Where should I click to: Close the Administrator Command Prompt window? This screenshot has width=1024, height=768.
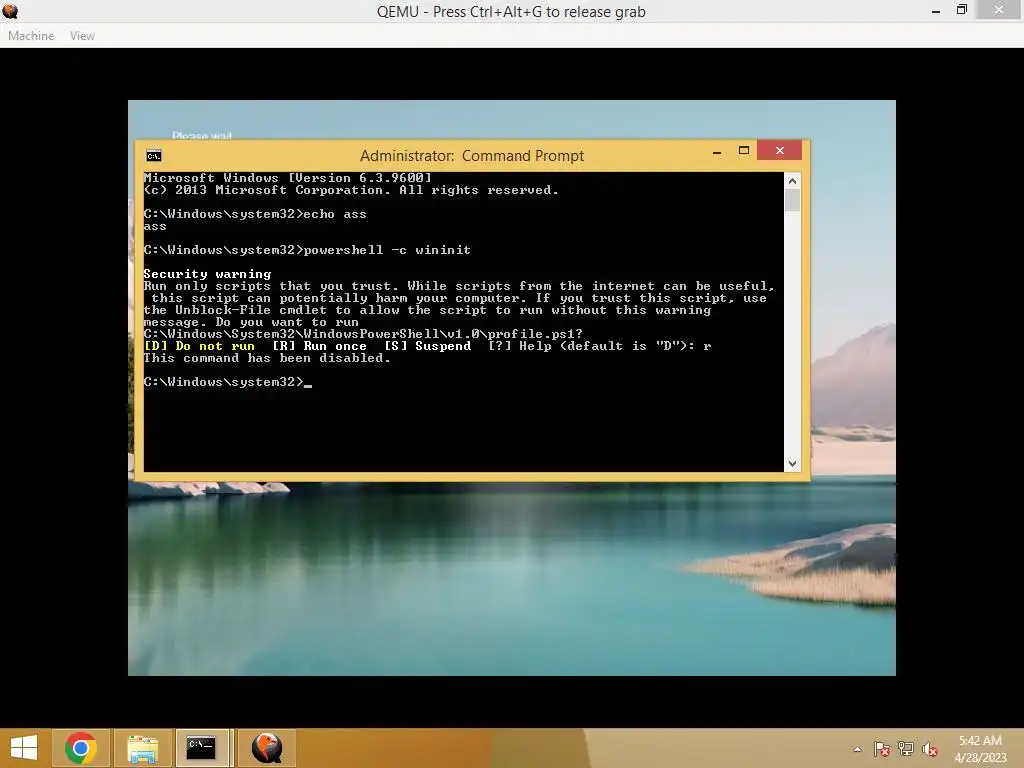point(780,151)
